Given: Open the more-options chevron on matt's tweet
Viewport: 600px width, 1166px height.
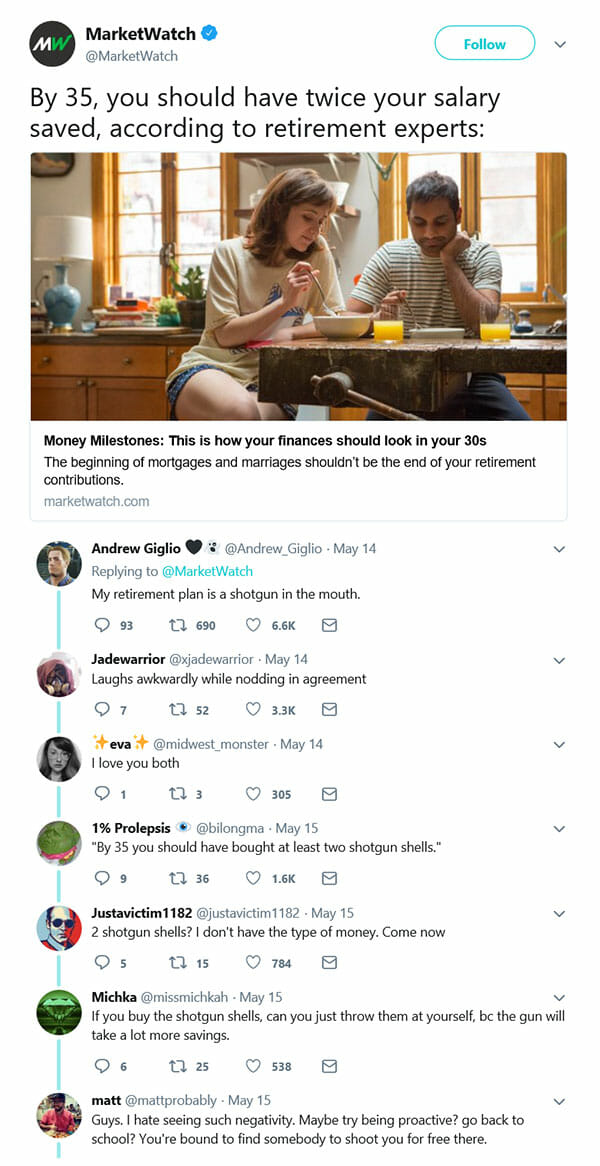Looking at the screenshot, I should (x=559, y=1101).
